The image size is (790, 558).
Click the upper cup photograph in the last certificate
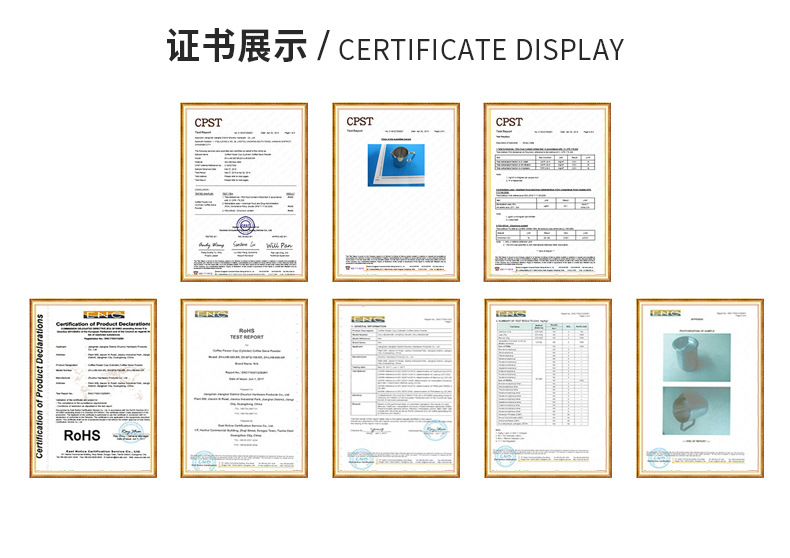tap(696, 358)
